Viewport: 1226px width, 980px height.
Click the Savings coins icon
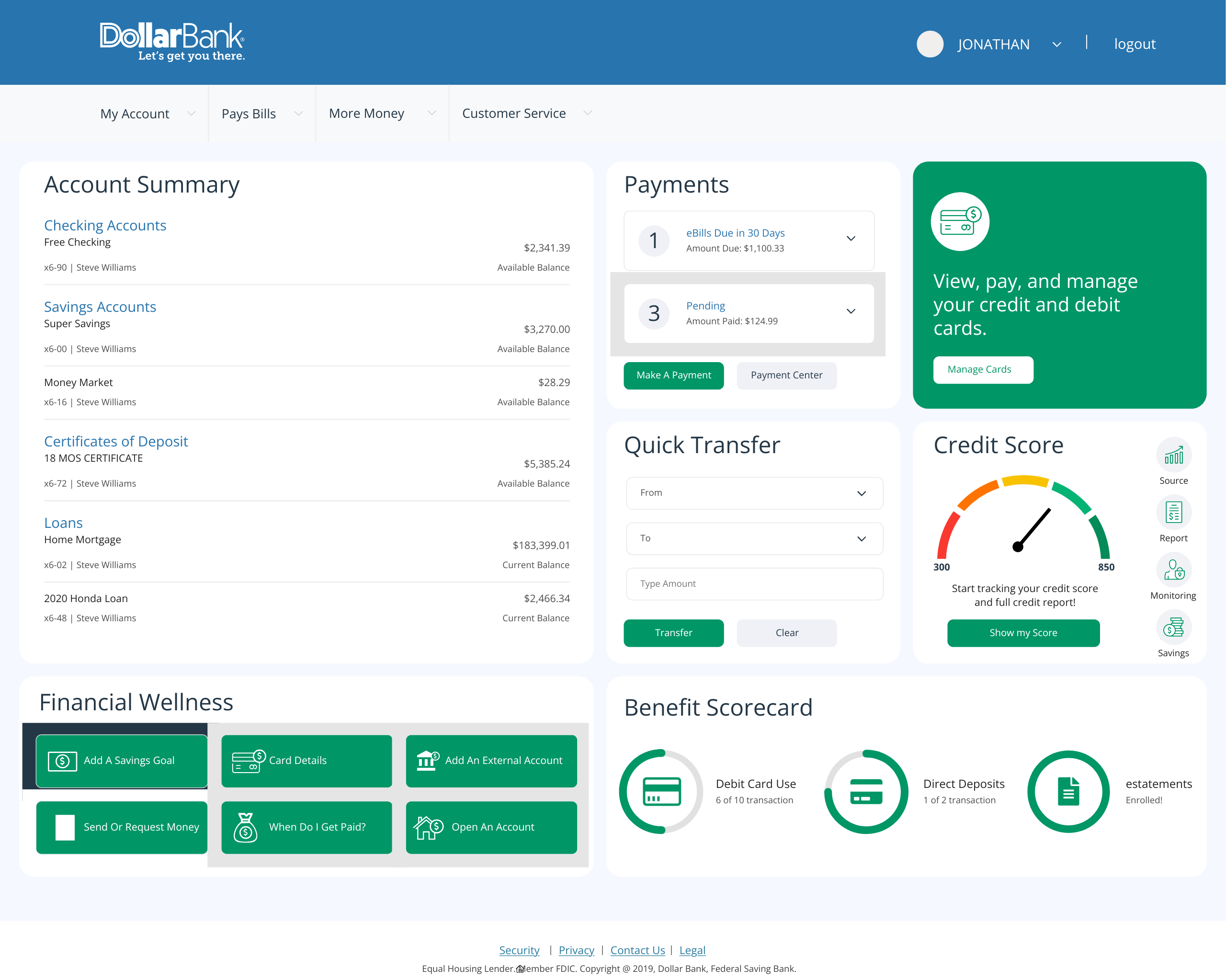tap(1173, 627)
